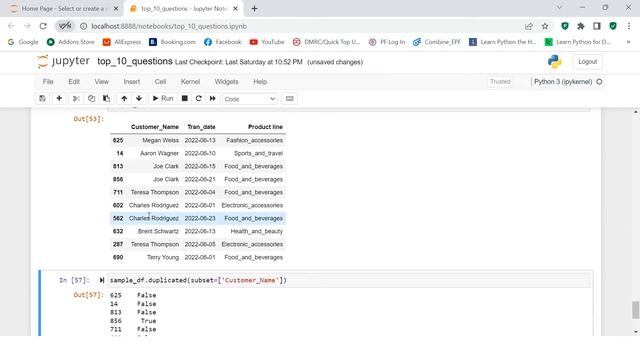
Task: Move selected cell down arrow
Action: click(x=139, y=99)
